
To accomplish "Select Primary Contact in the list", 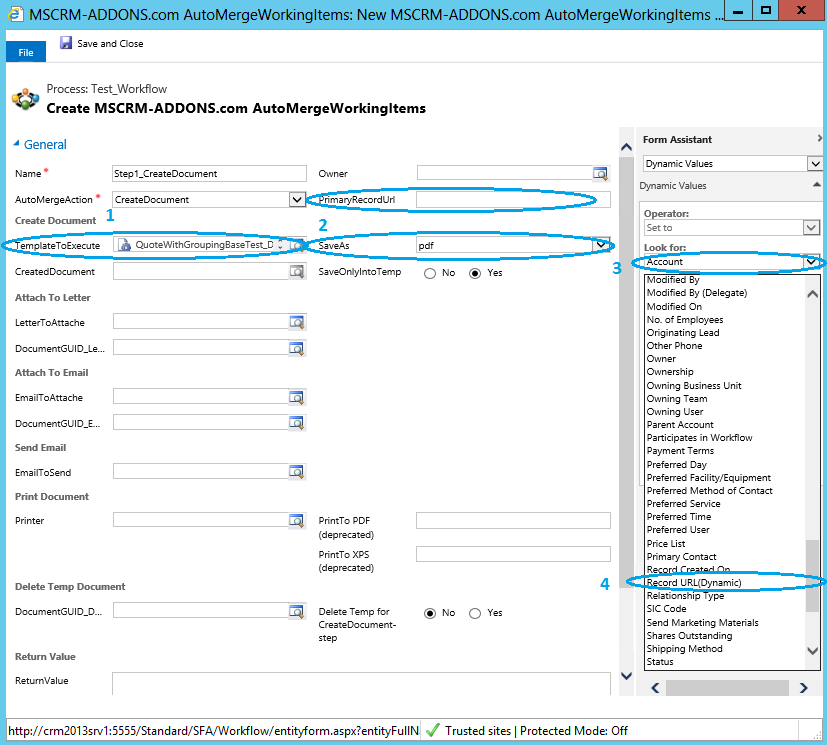I will point(681,557).
